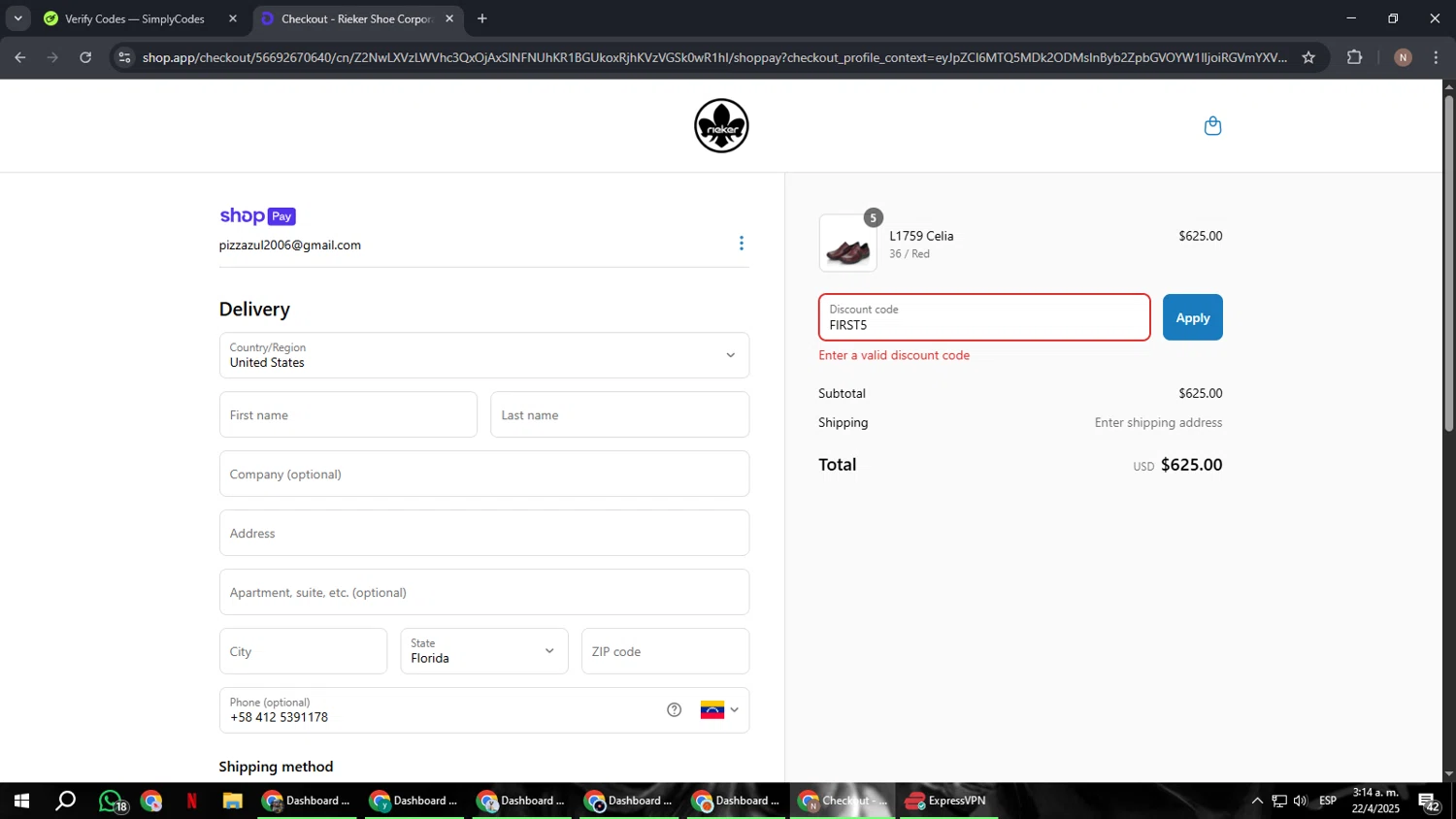Click the address bar URL
1456x819 pixels.
(x=714, y=57)
